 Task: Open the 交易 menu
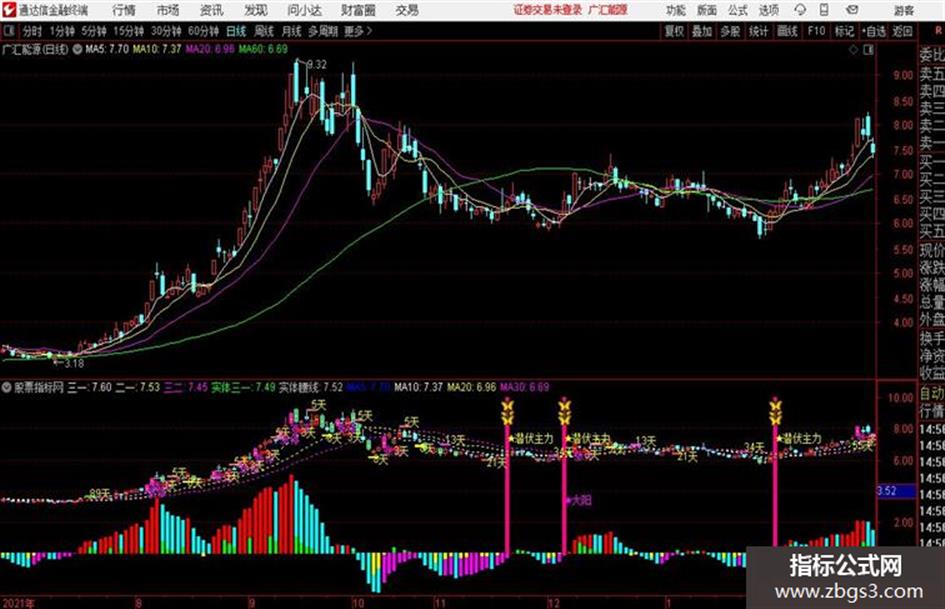pos(407,10)
